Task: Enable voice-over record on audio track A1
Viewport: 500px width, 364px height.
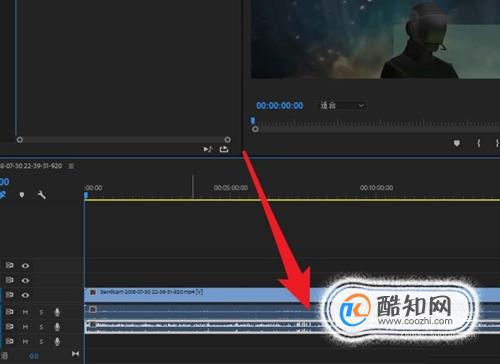Action: (x=57, y=312)
